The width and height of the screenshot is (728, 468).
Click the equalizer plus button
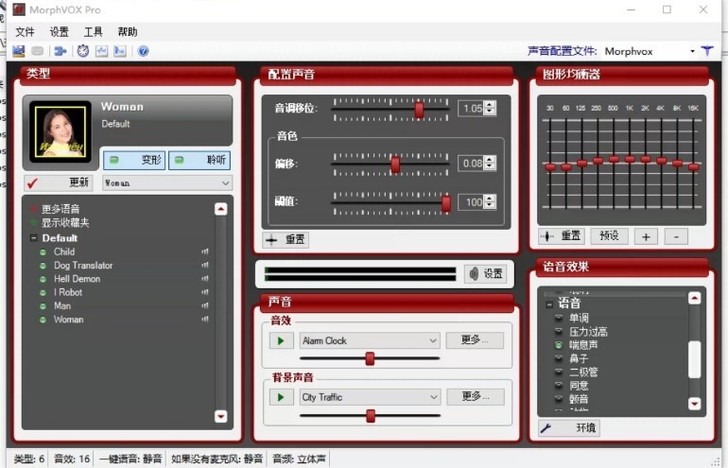(x=646, y=237)
